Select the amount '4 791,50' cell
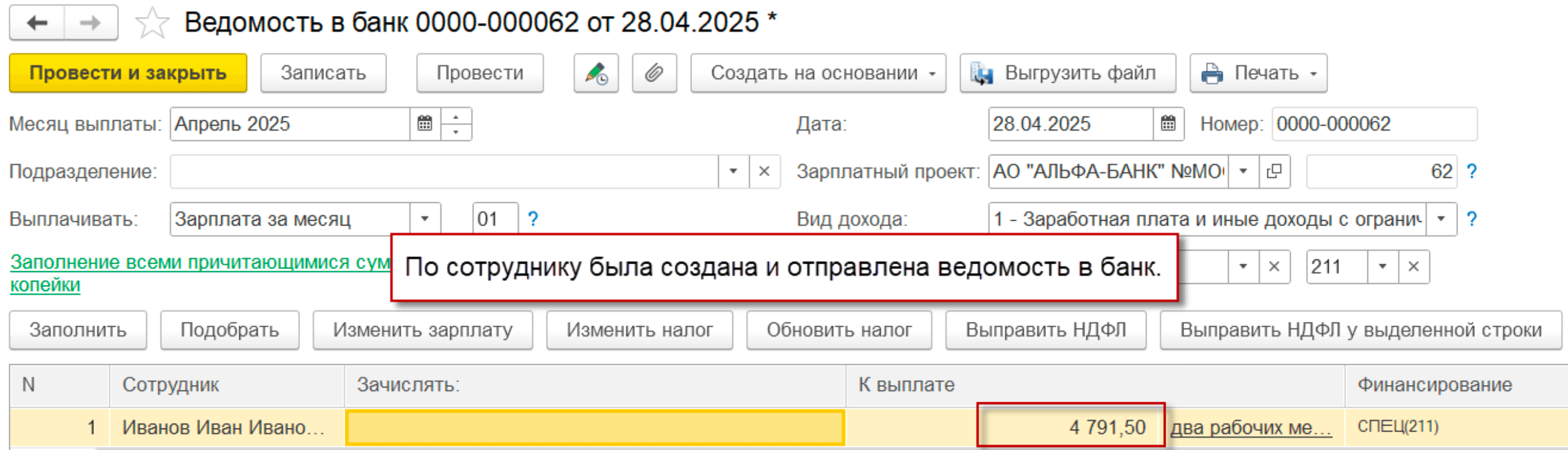Viewport: 1568px width, 450px height. tap(1070, 427)
